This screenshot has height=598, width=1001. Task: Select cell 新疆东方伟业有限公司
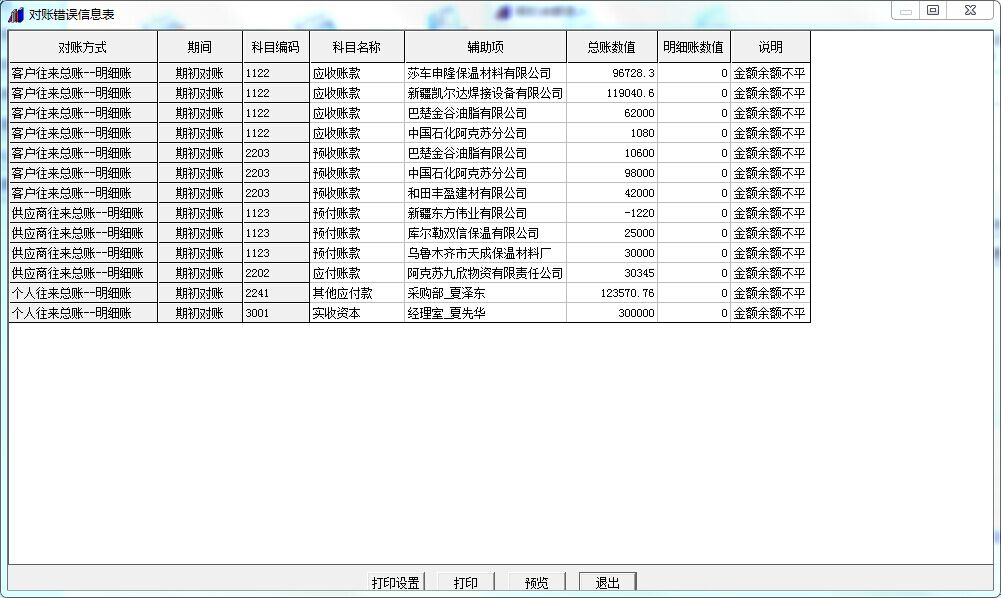tap(485, 213)
